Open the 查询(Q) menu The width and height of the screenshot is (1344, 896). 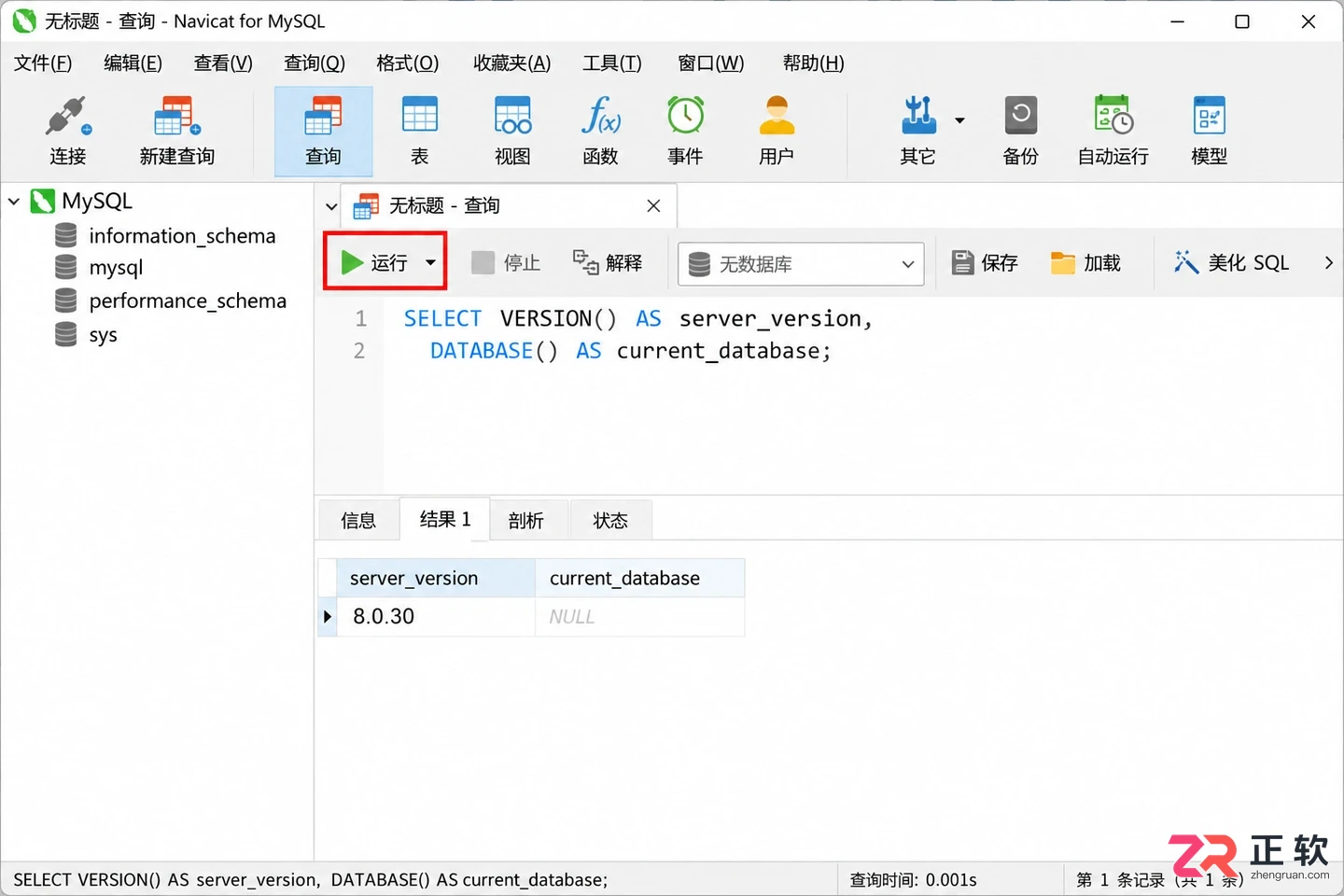[315, 63]
